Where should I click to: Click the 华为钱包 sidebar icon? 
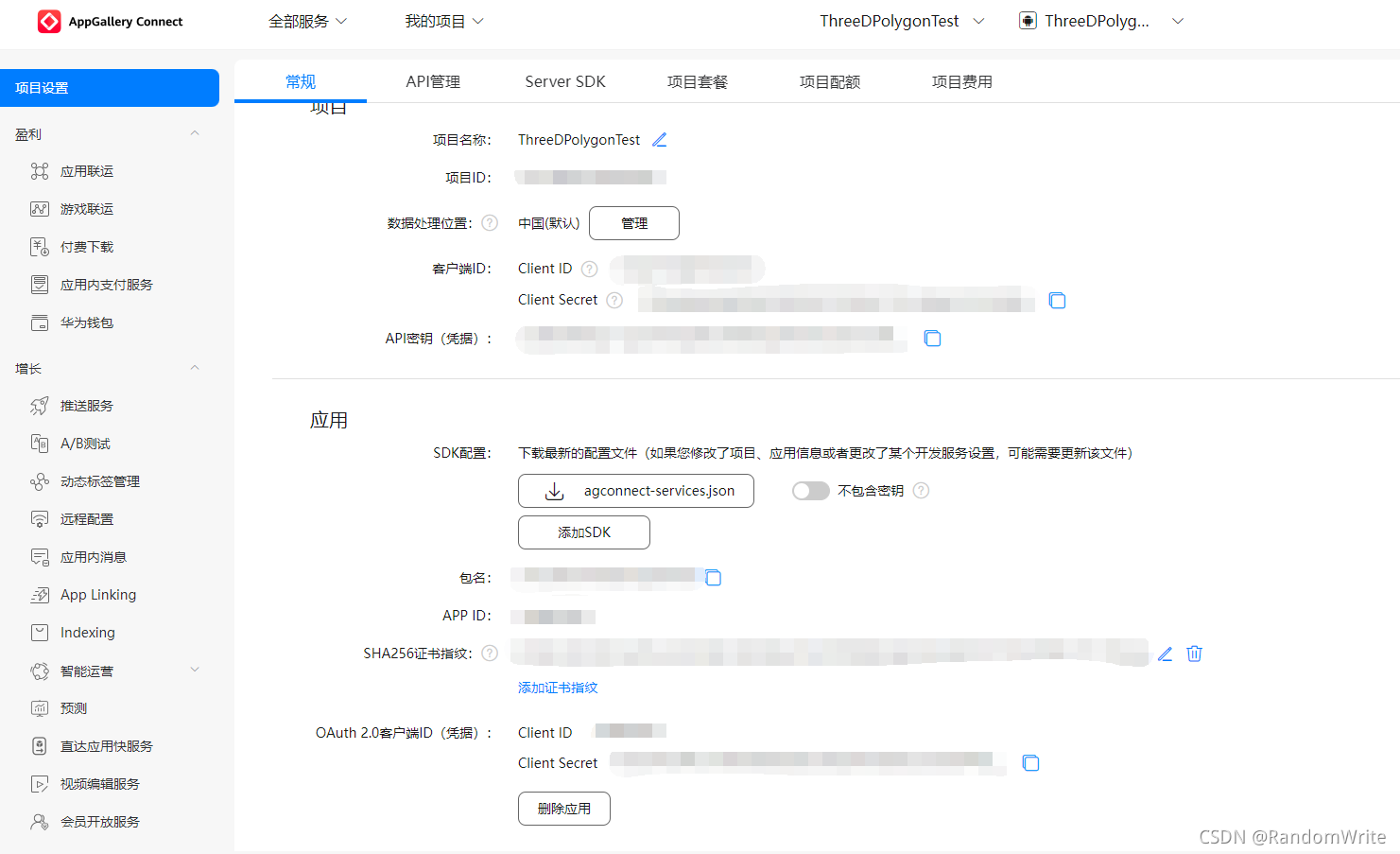(x=40, y=322)
